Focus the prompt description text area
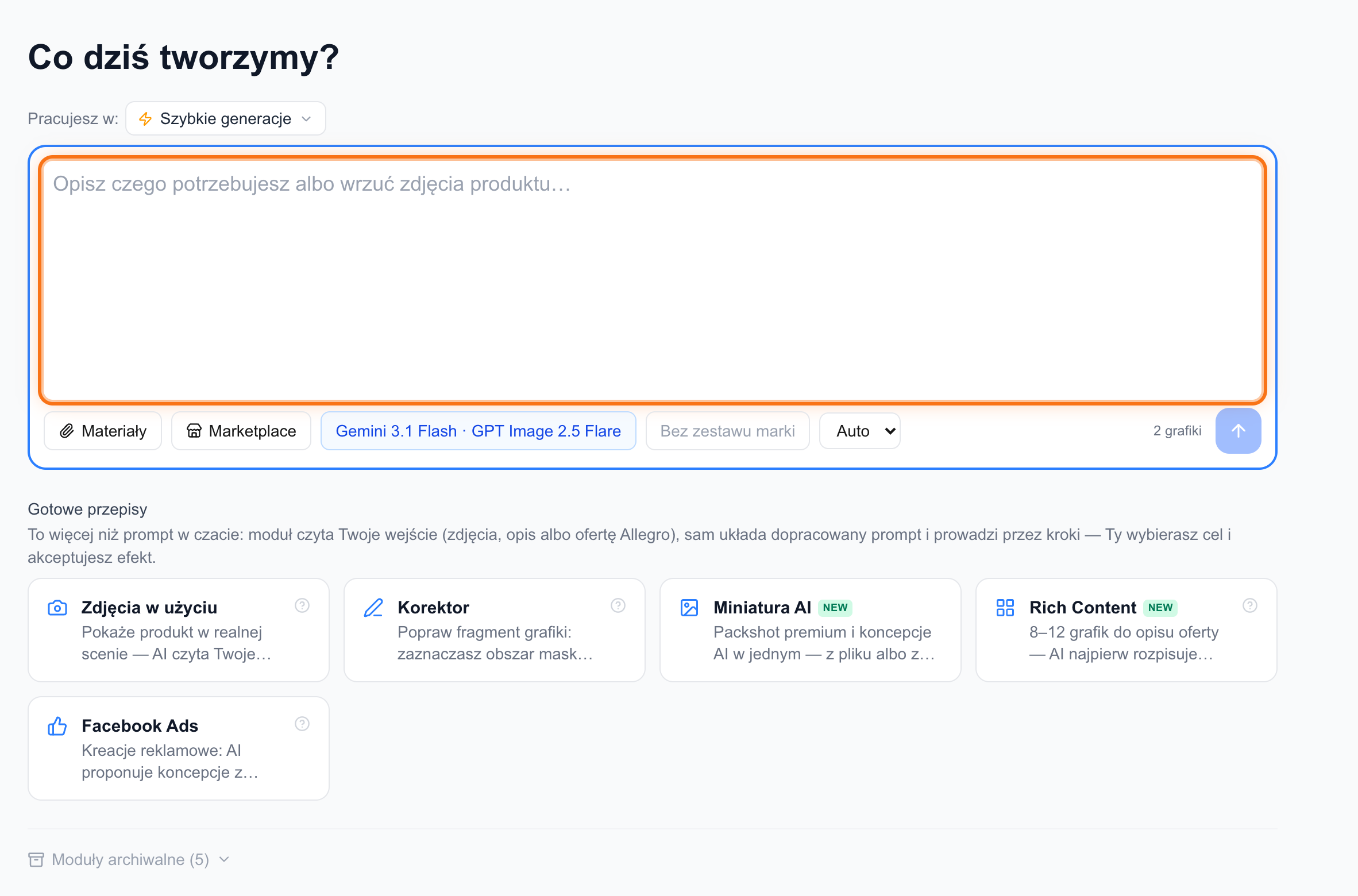This screenshot has height=896, width=1358. [x=653, y=280]
